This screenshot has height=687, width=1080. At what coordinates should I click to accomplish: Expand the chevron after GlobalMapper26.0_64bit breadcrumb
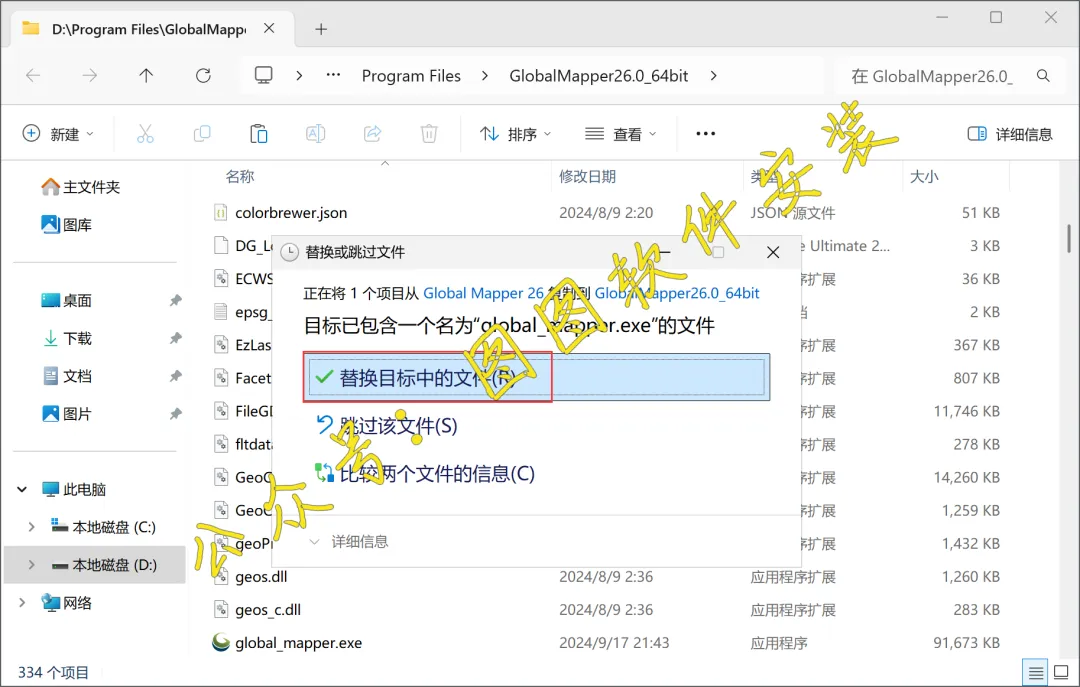point(714,76)
